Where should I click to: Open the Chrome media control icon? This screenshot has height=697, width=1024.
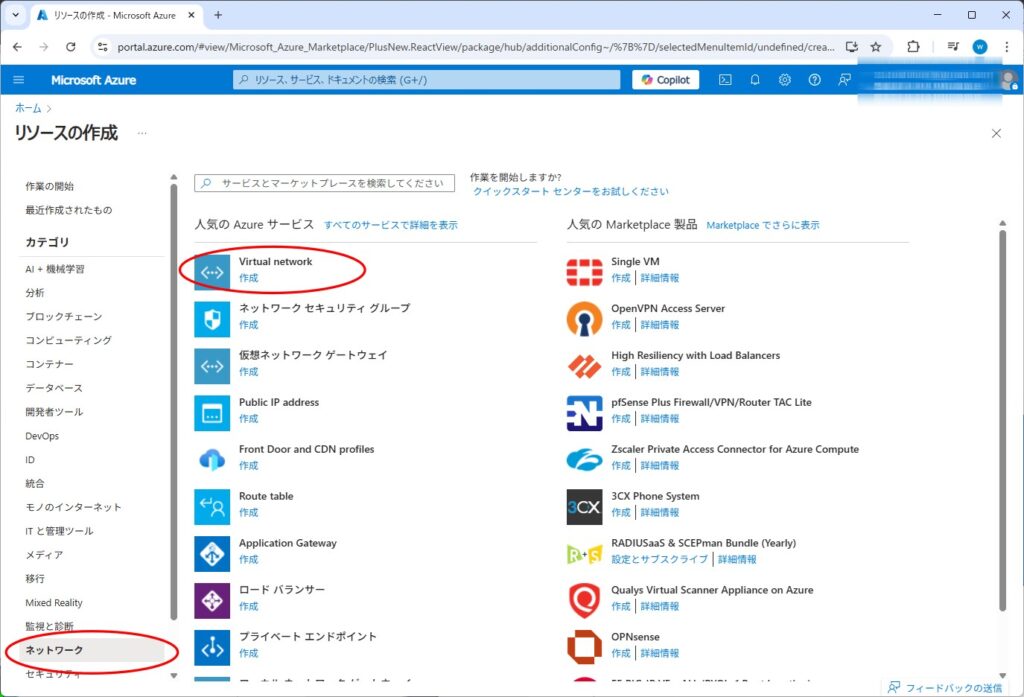point(953,47)
